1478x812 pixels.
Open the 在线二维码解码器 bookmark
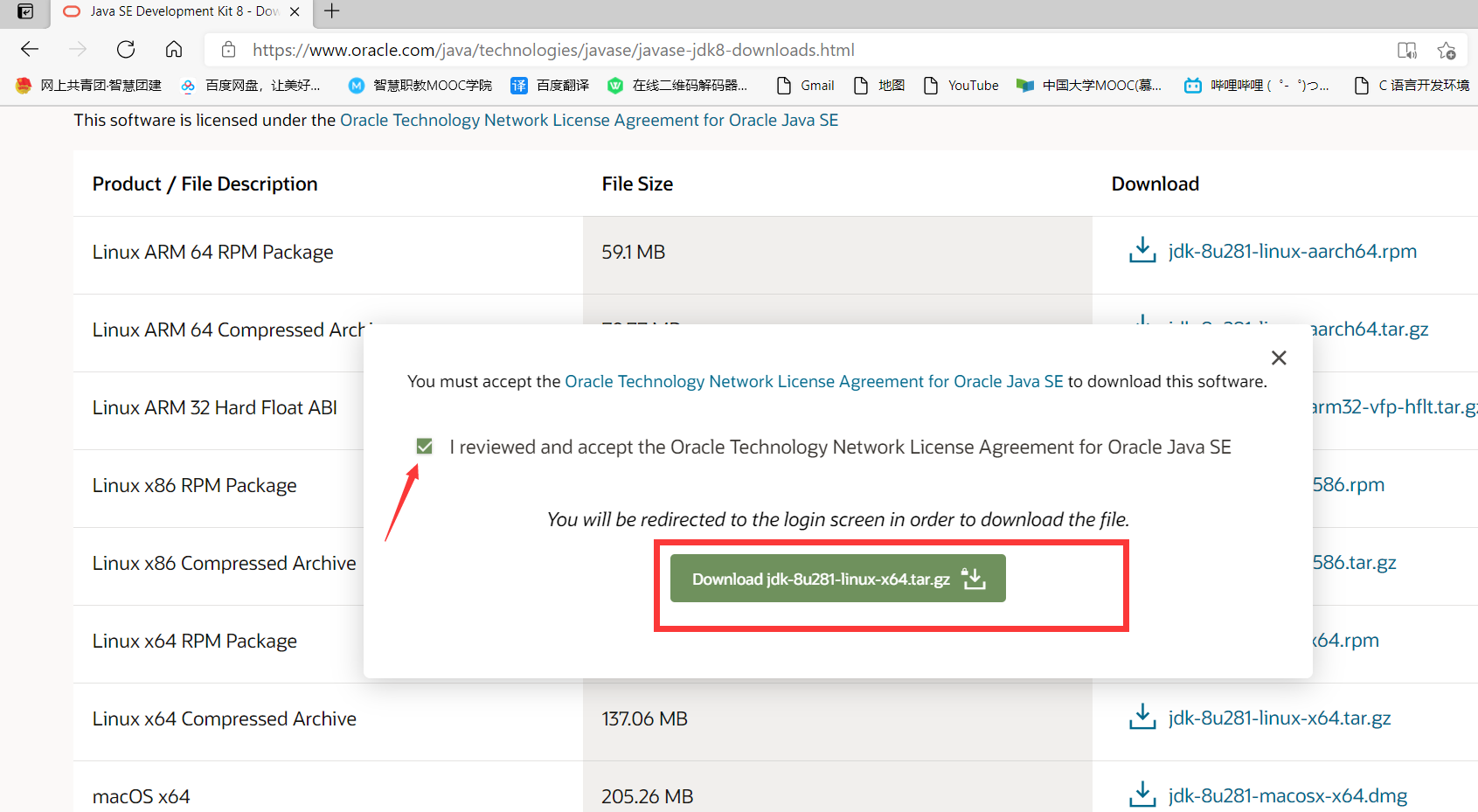coord(677,85)
